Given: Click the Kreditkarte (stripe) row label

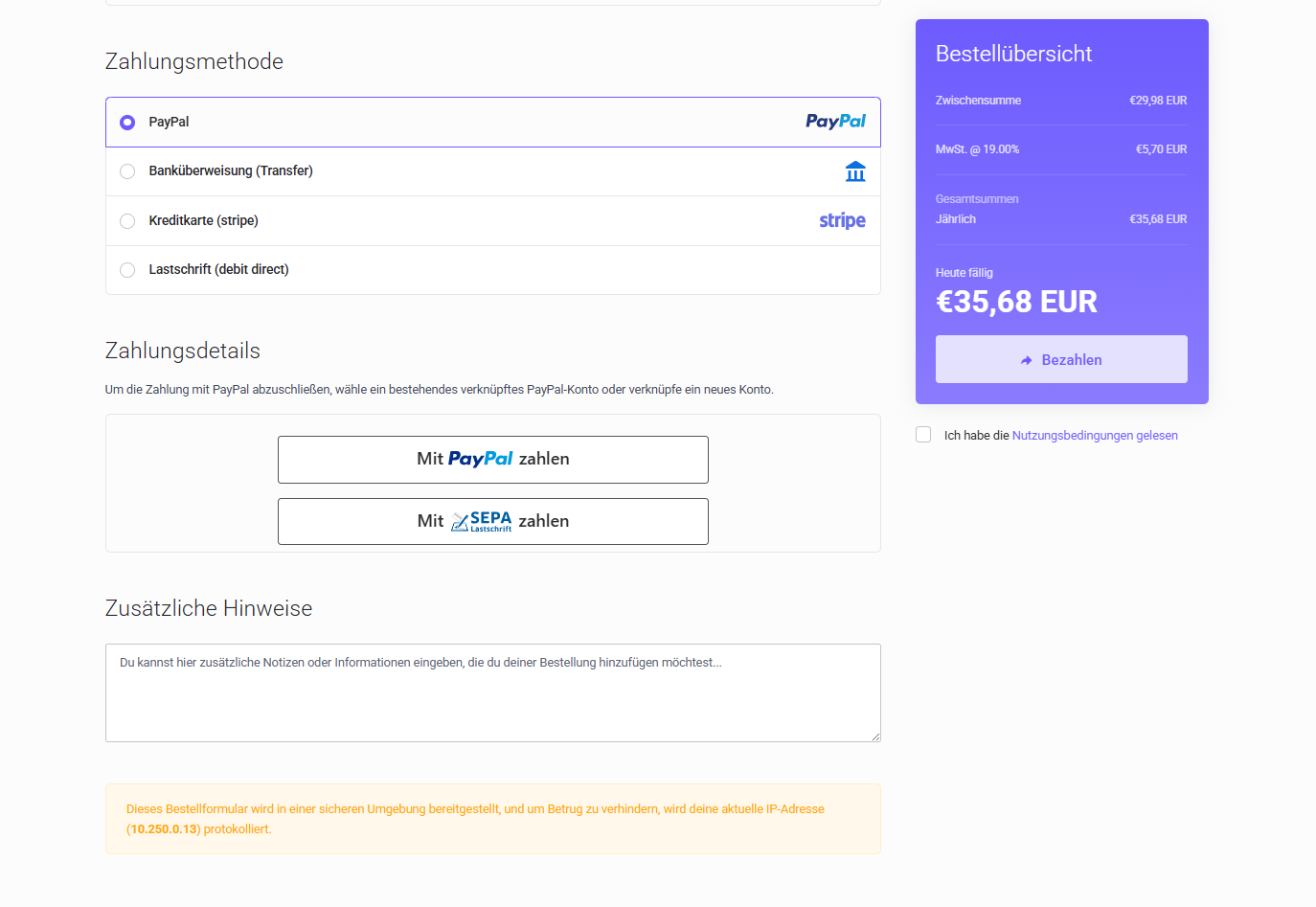Looking at the screenshot, I should [x=203, y=221].
